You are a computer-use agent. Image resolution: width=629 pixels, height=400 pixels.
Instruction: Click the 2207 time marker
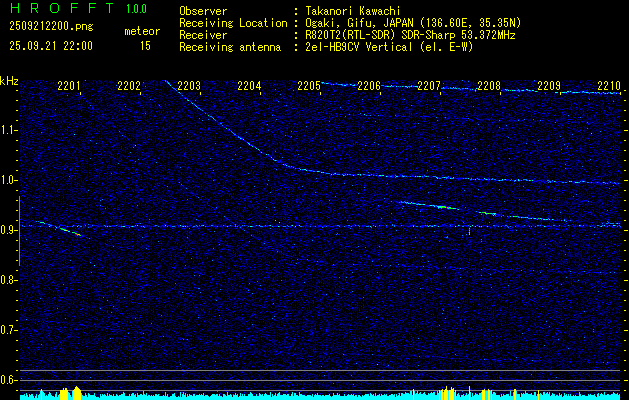pos(429,86)
